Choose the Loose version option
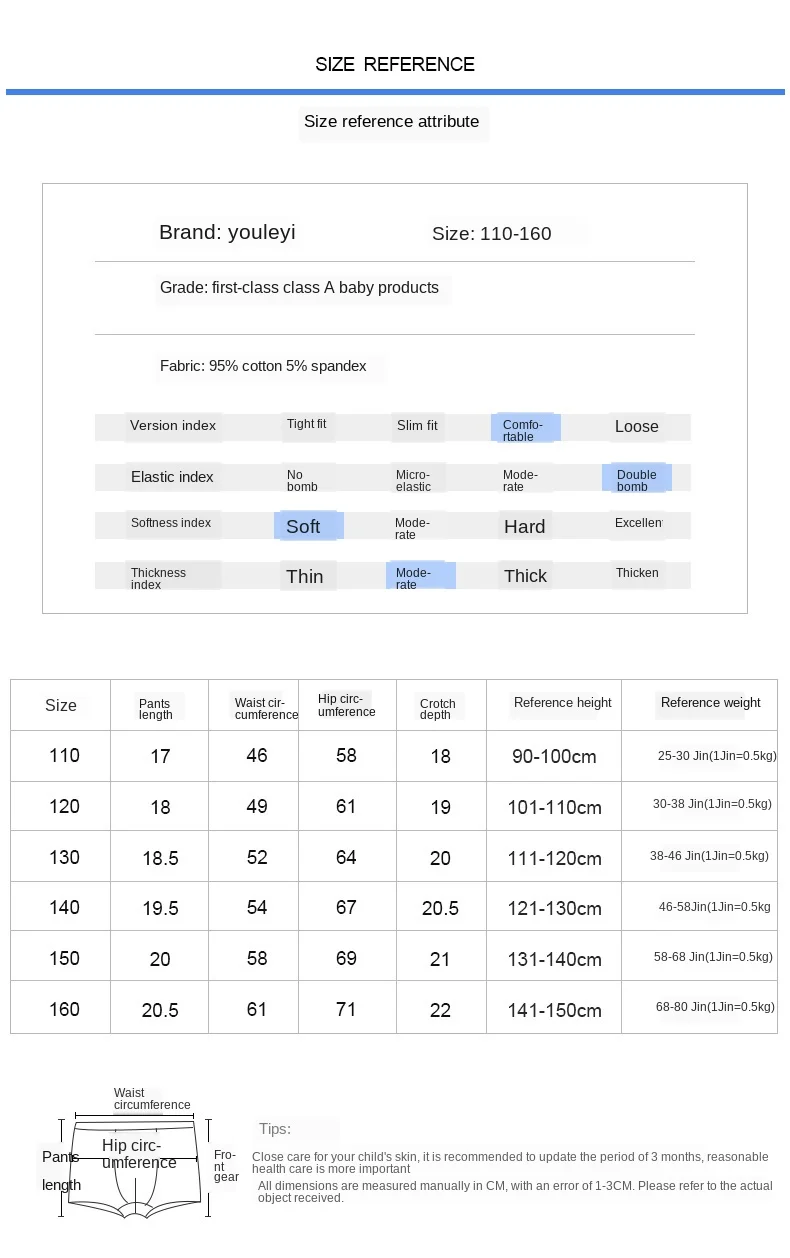 pyautogui.click(x=636, y=427)
